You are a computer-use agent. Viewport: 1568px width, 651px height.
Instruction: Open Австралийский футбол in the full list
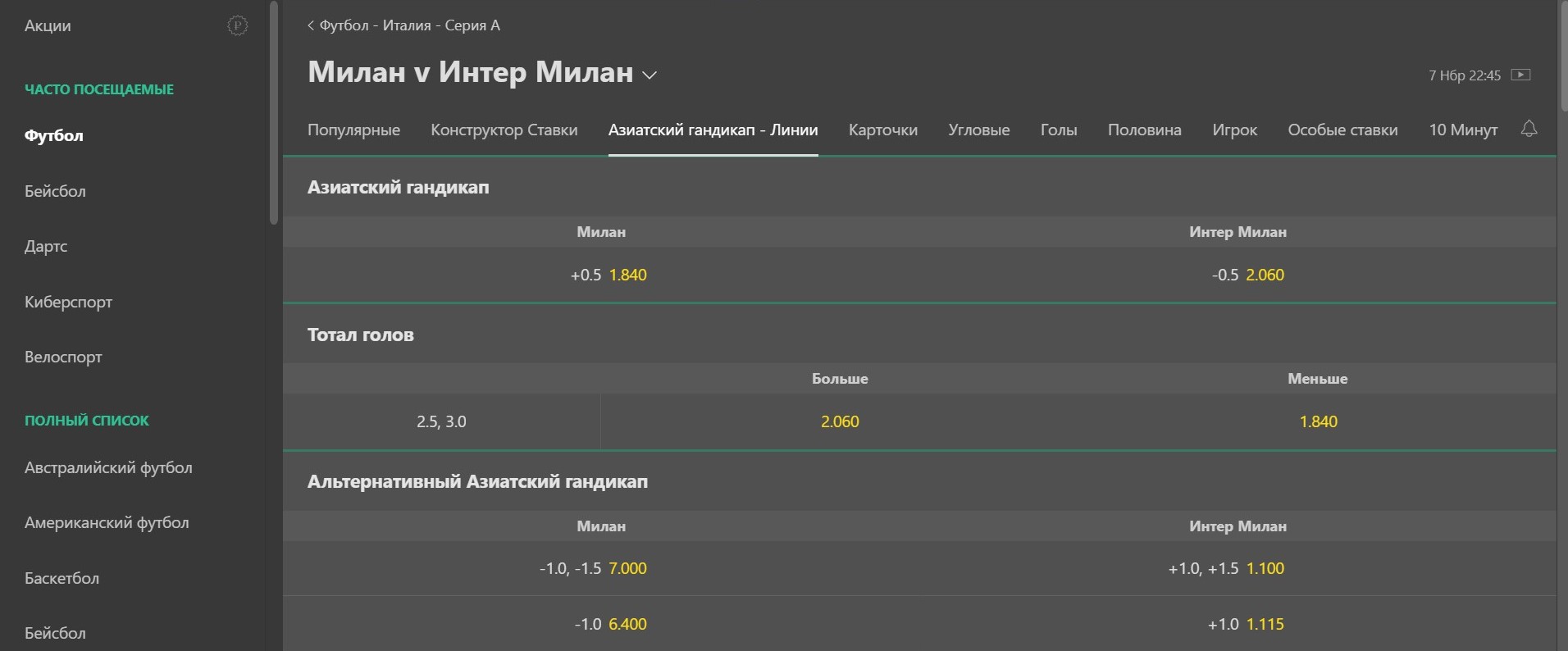pos(108,467)
